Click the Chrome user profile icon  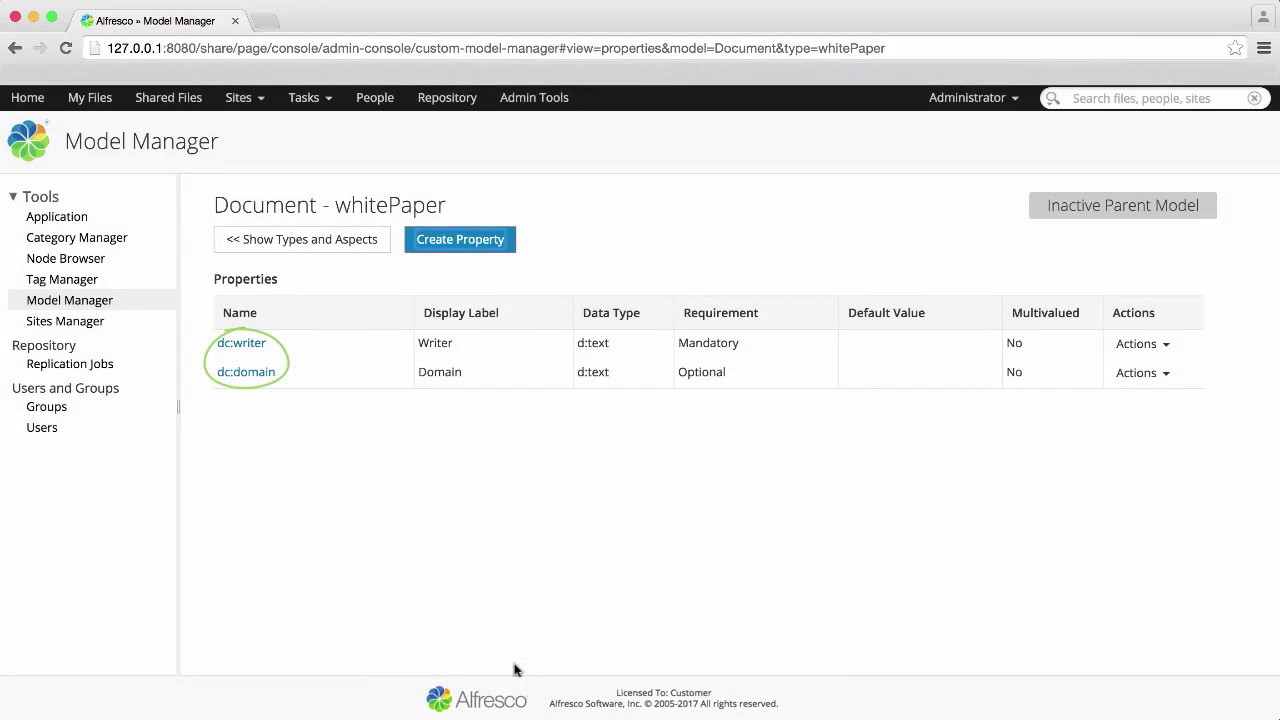coord(1263,17)
